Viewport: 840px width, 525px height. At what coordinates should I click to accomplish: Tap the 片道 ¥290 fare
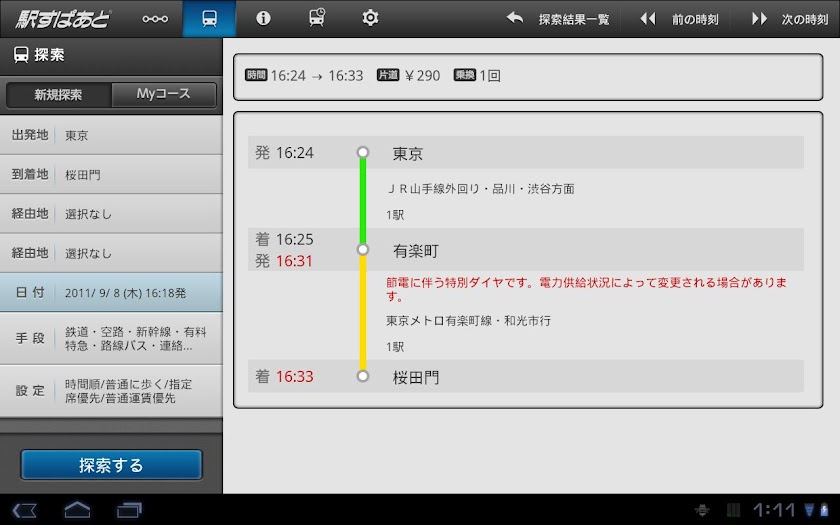409,76
